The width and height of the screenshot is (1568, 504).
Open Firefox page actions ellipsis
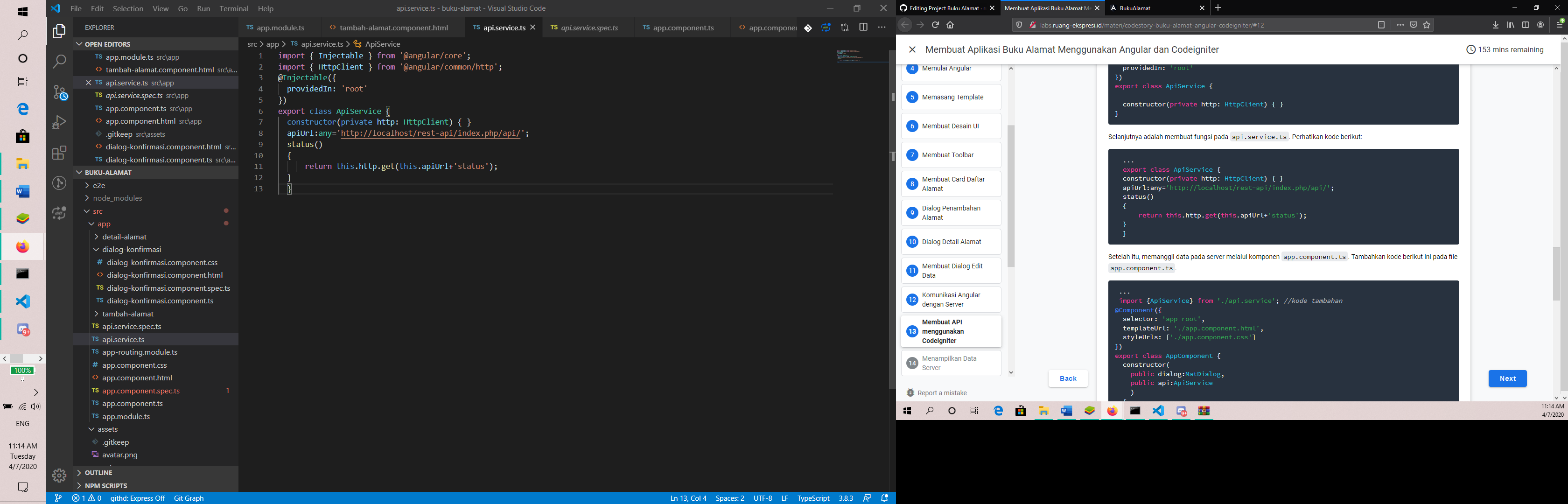[1400, 25]
